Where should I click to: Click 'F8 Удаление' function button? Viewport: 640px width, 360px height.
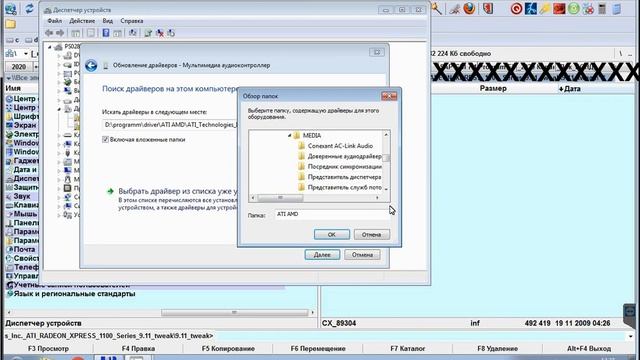pyautogui.click(x=498, y=349)
